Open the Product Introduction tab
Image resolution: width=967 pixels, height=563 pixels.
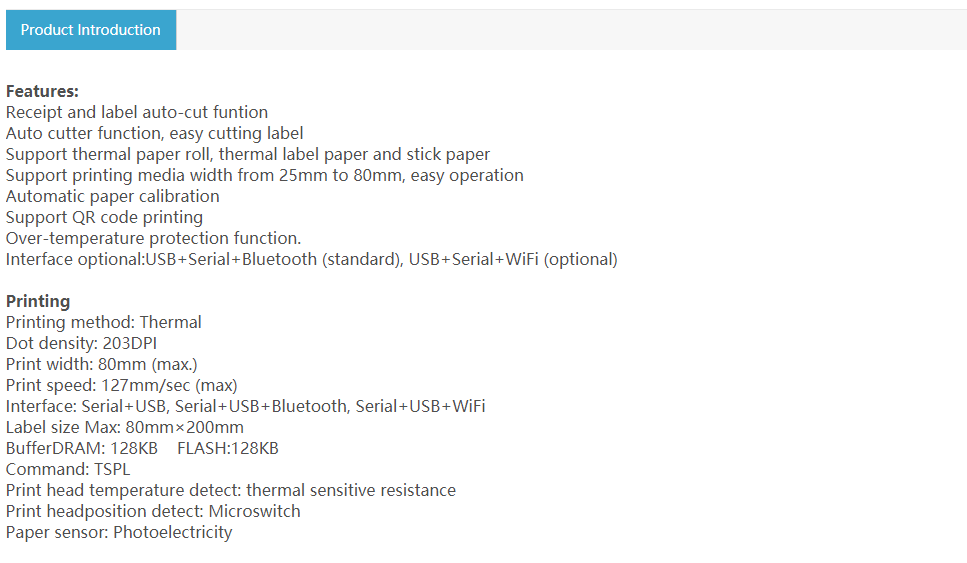click(x=90, y=30)
